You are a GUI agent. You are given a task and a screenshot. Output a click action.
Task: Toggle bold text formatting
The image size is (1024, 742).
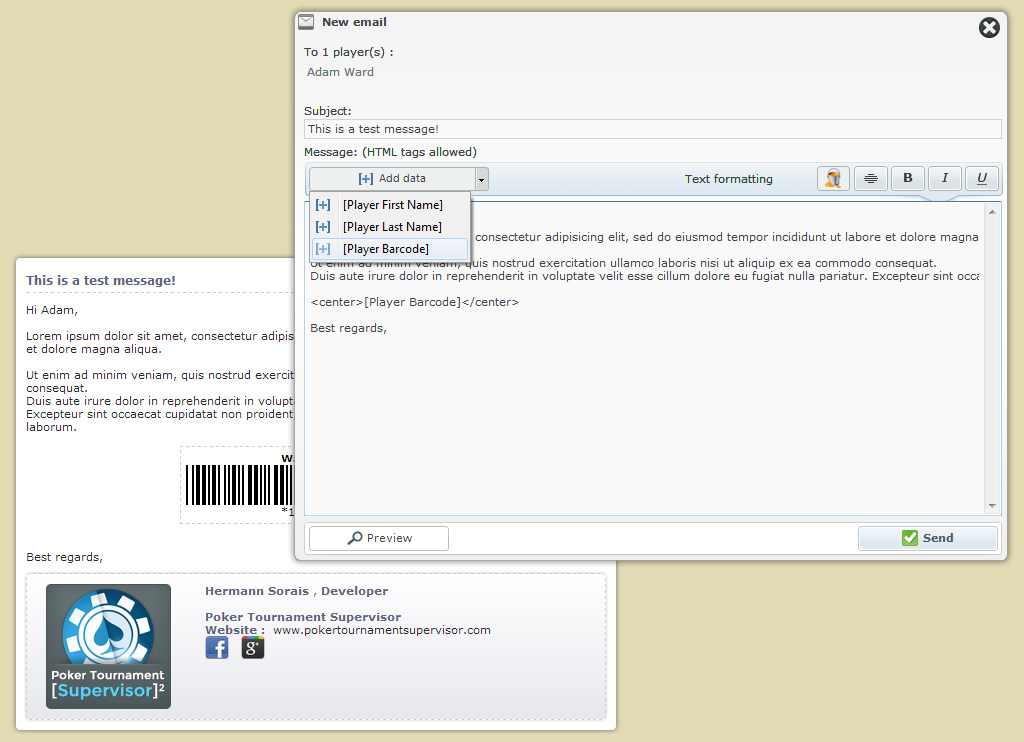pos(908,179)
